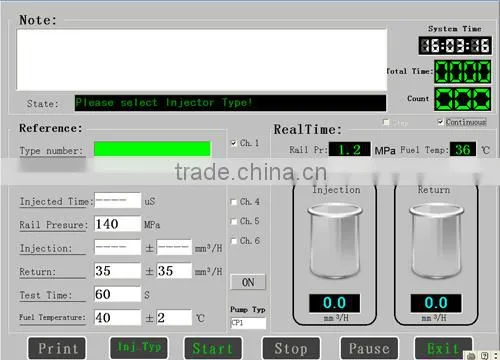Click the System Time clock display
Screen dimensions: 500x360
click(455, 45)
